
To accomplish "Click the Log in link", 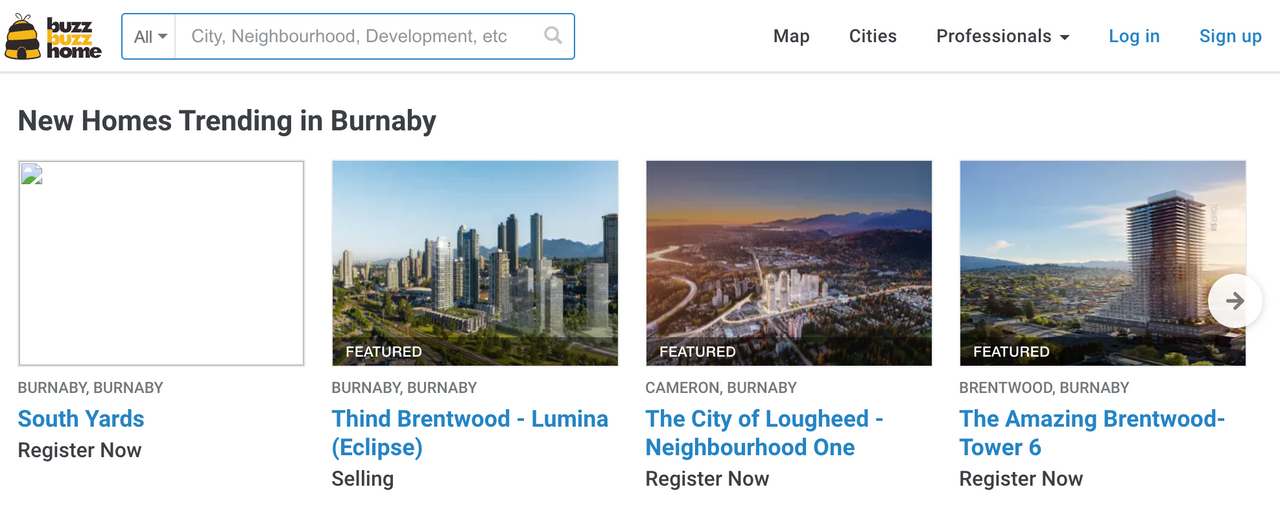I will point(1134,36).
